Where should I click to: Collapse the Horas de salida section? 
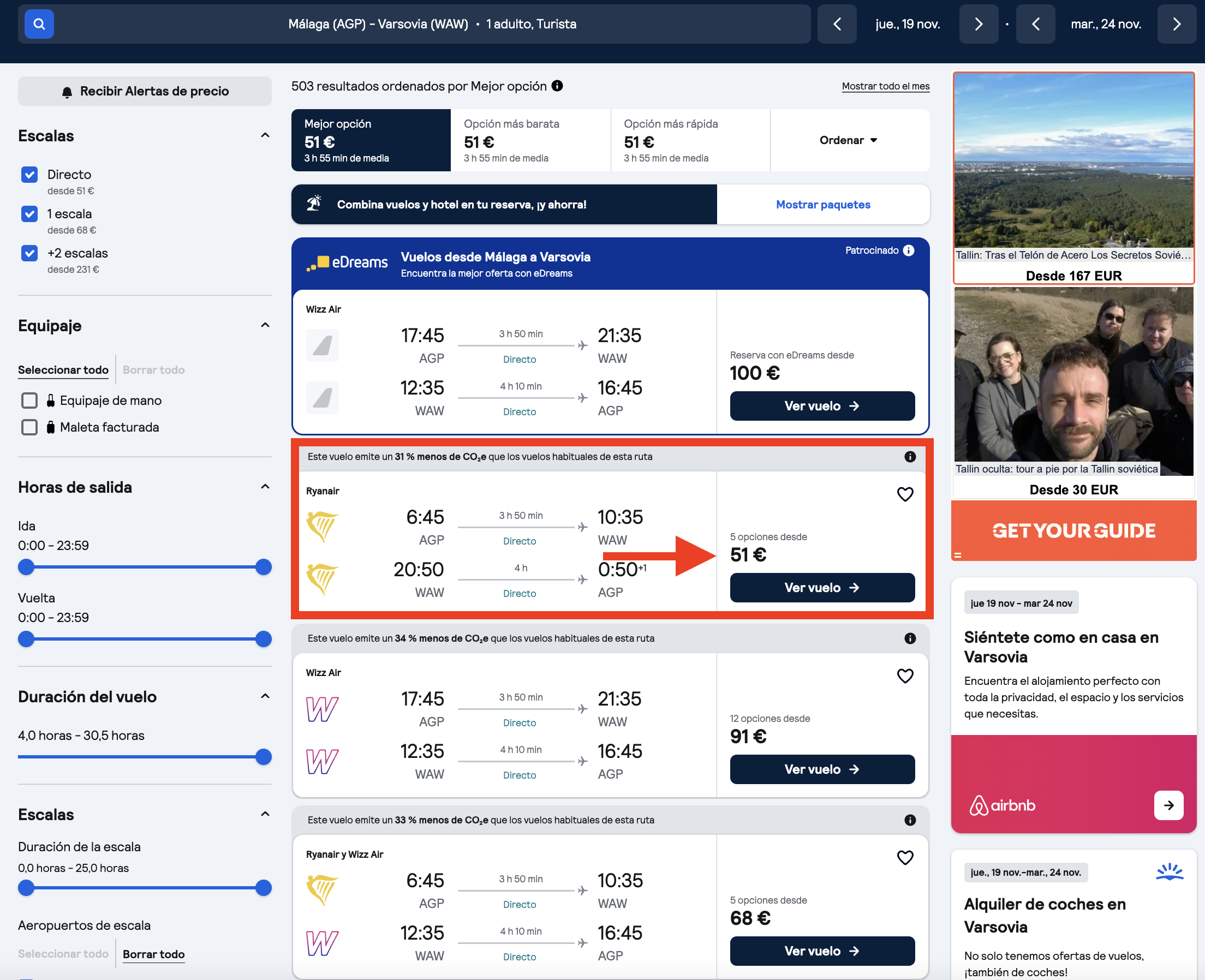(x=265, y=487)
